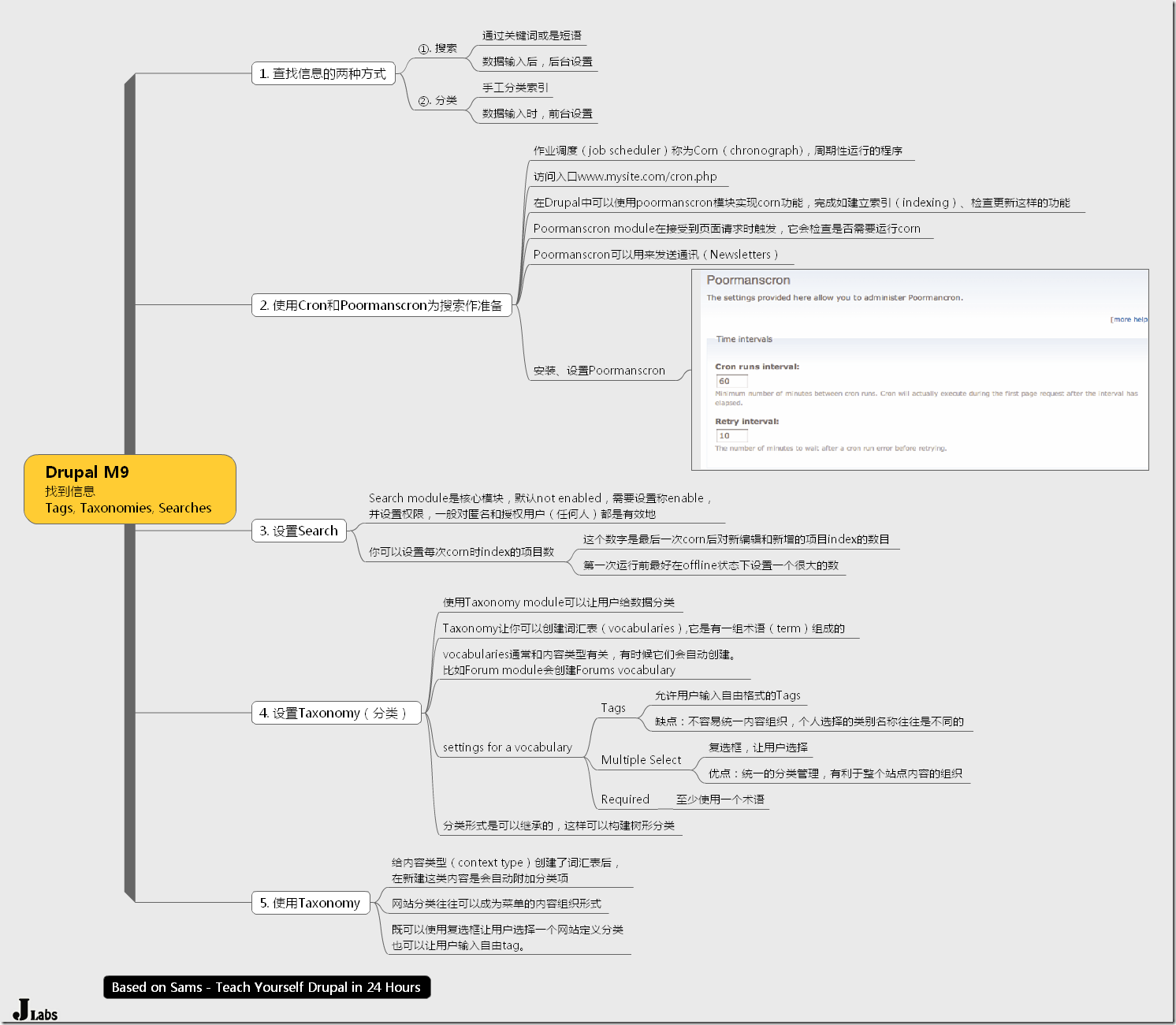Click the '手工分类索引' leaf
1176x1025 pixels.
click(515, 88)
